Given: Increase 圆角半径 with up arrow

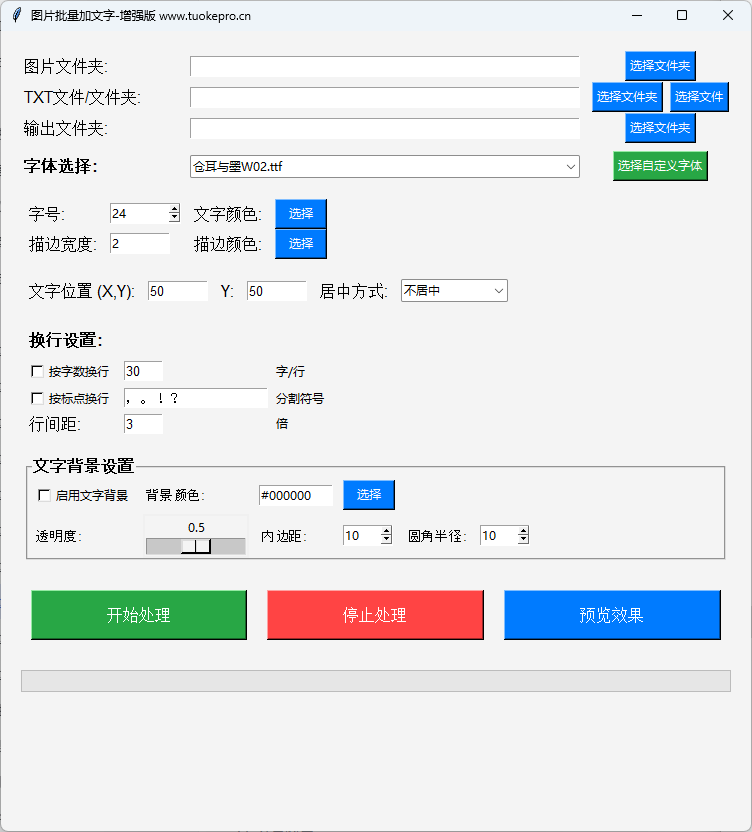Looking at the screenshot, I should [x=523, y=531].
